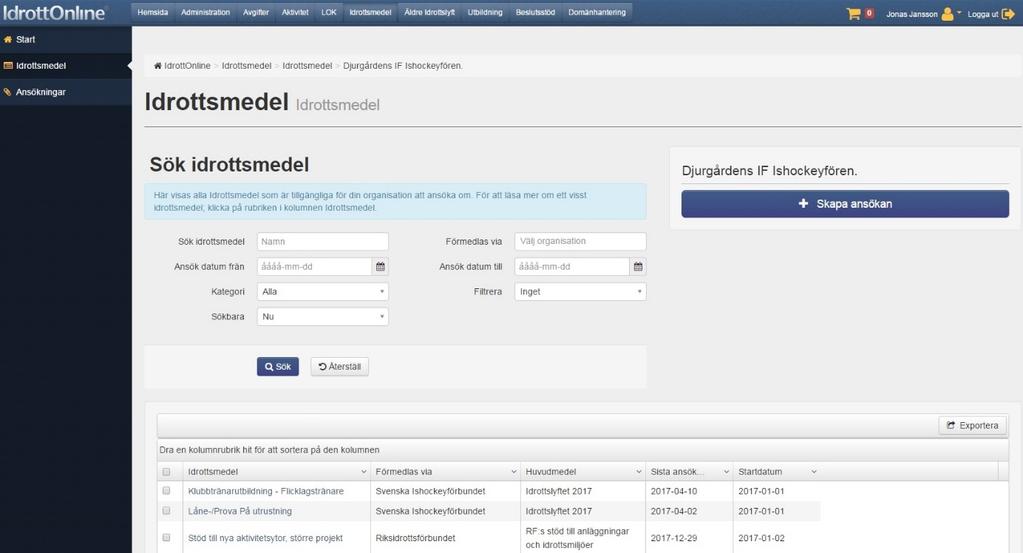Click the Logga ut exit icon

coord(1008,14)
